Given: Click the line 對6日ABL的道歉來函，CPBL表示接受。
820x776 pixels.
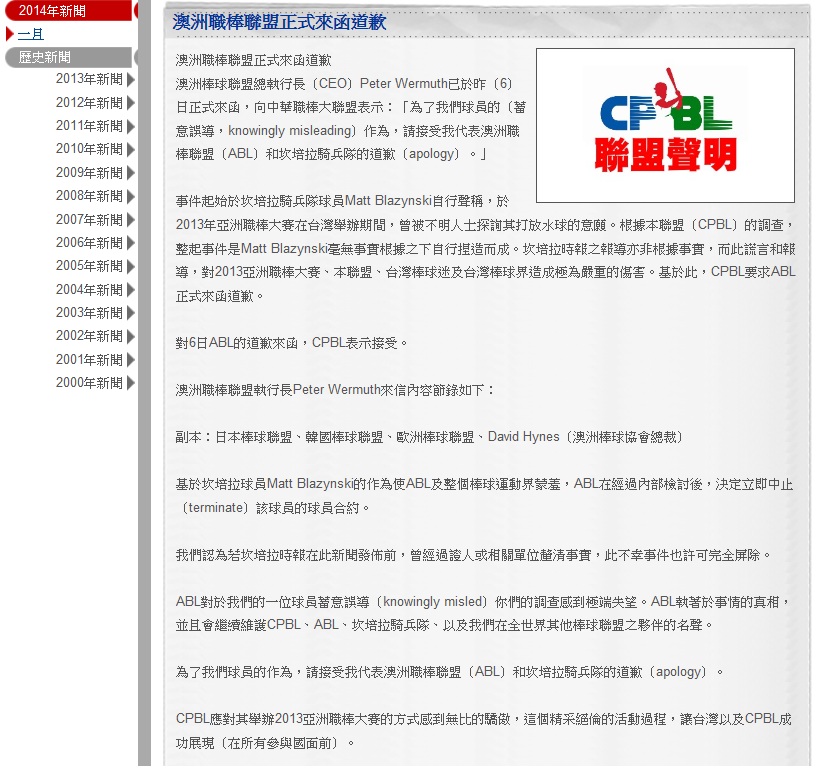Looking at the screenshot, I should pos(291,343).
